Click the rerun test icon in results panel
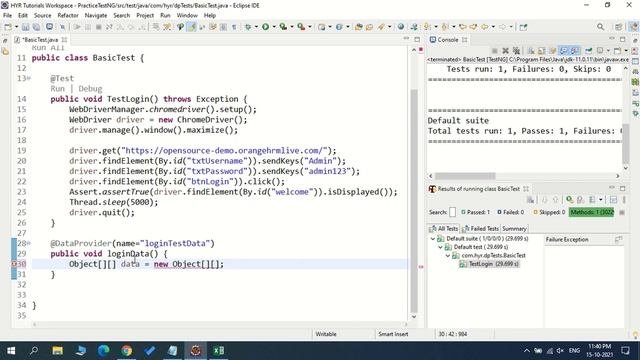 pos(569,200)
